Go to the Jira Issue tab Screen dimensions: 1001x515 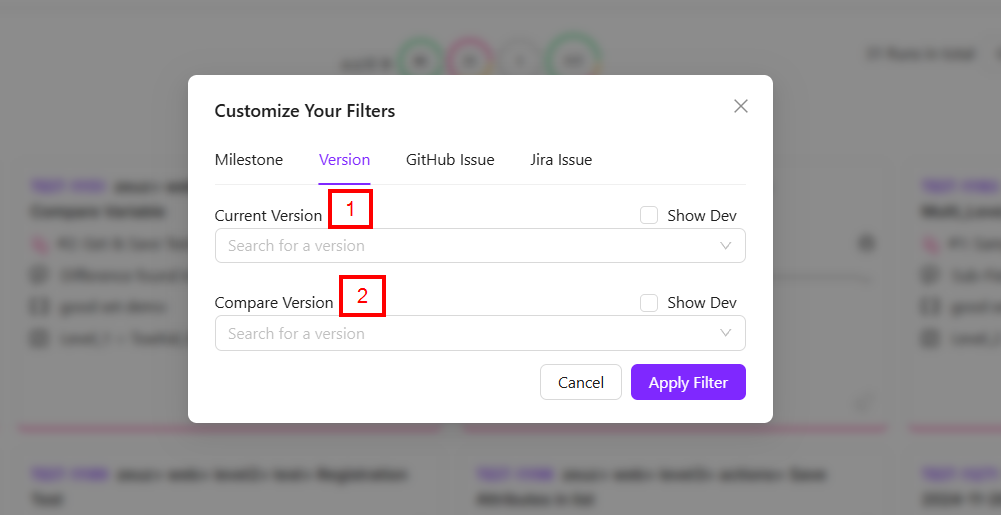click(x=561, y=160)
